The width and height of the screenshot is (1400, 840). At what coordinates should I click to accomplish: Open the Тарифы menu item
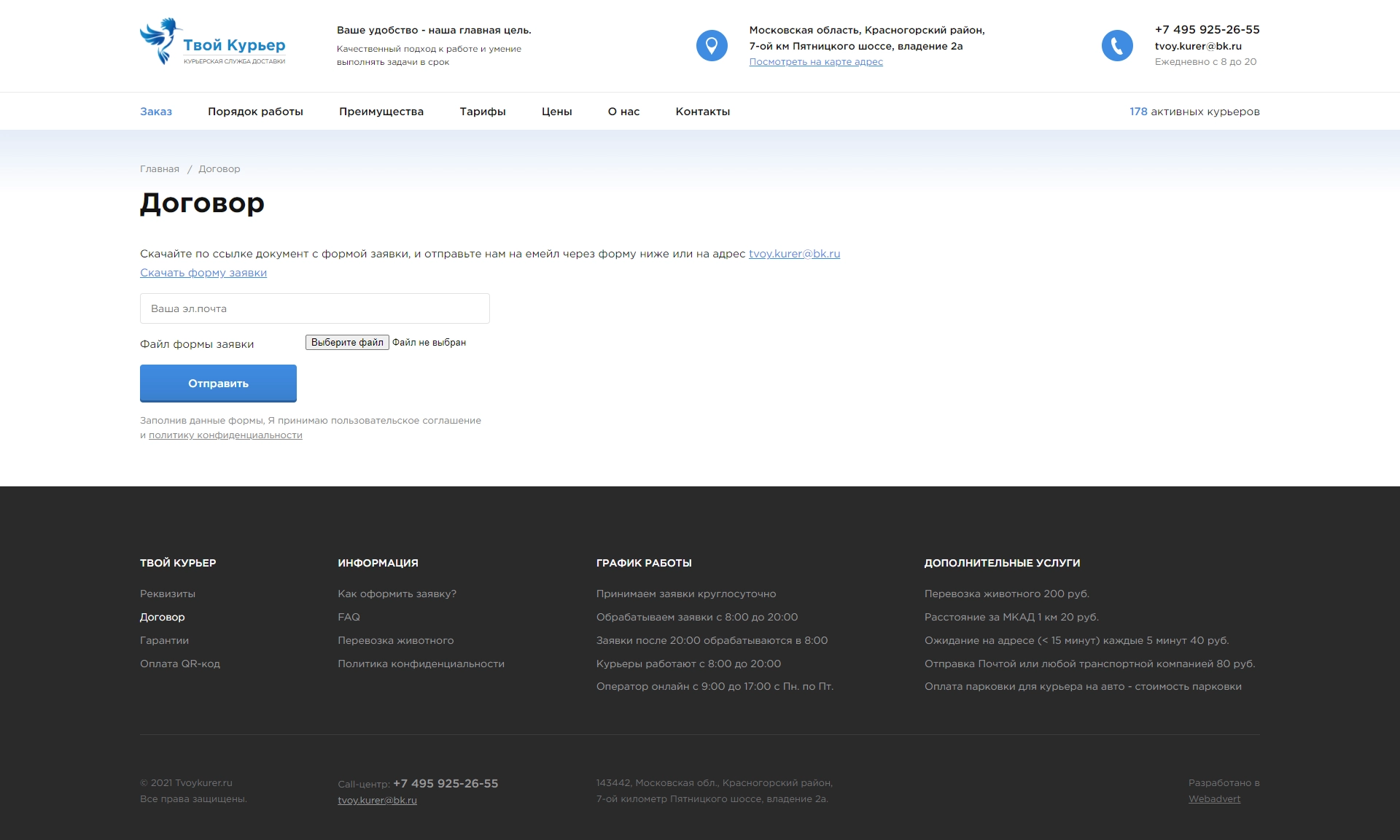point(483,112)
